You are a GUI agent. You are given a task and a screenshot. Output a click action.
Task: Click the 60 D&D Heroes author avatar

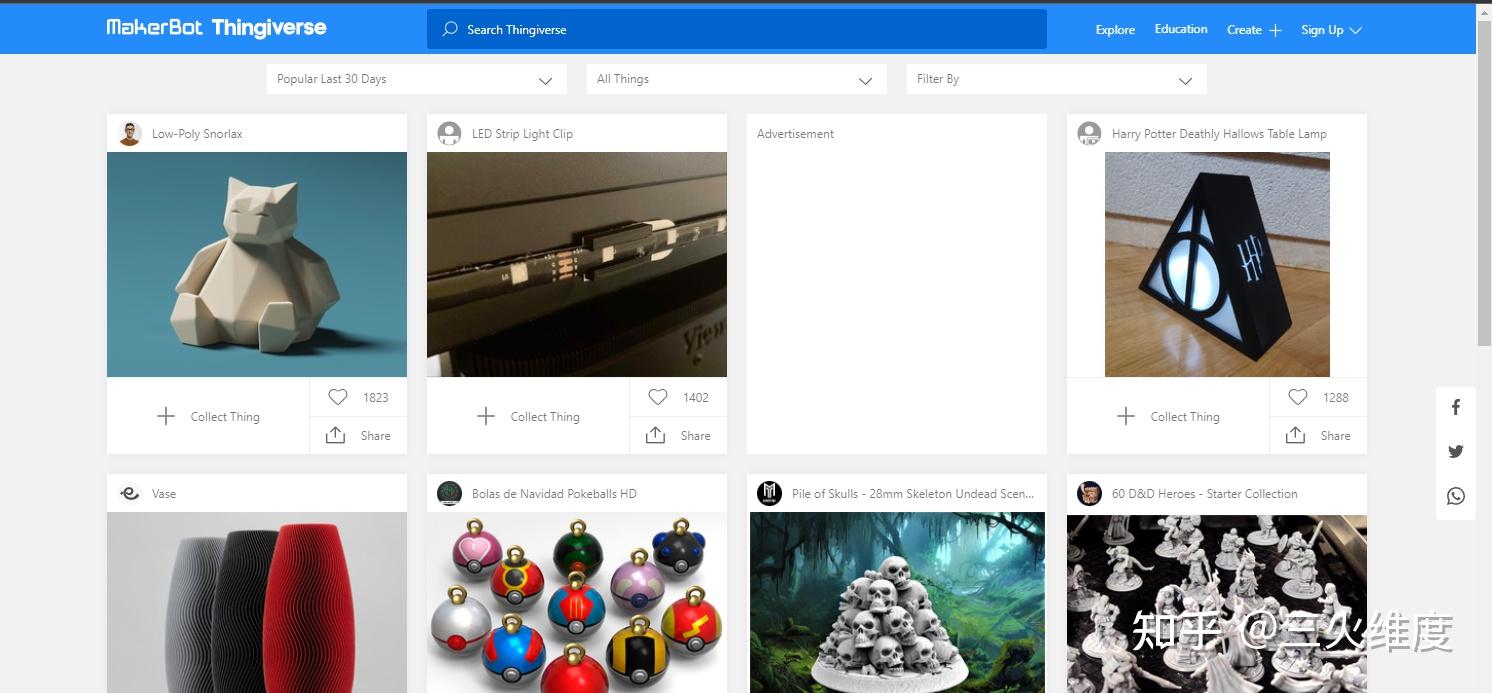point(1090,493)
